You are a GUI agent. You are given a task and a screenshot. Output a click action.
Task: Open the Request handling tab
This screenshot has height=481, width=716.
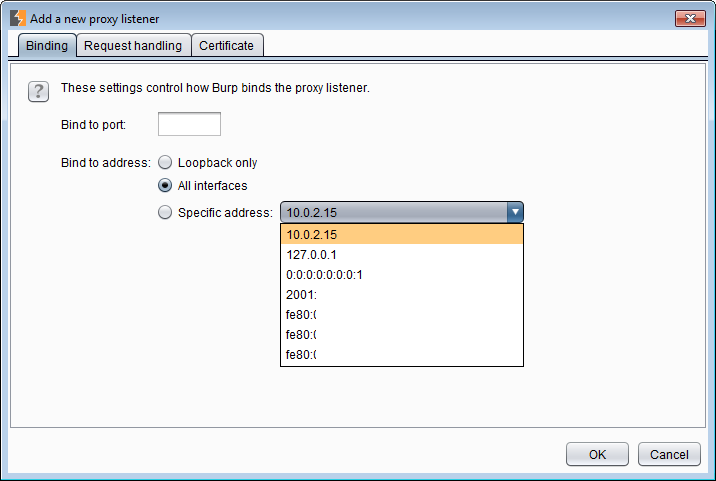(x=133, y=46)
